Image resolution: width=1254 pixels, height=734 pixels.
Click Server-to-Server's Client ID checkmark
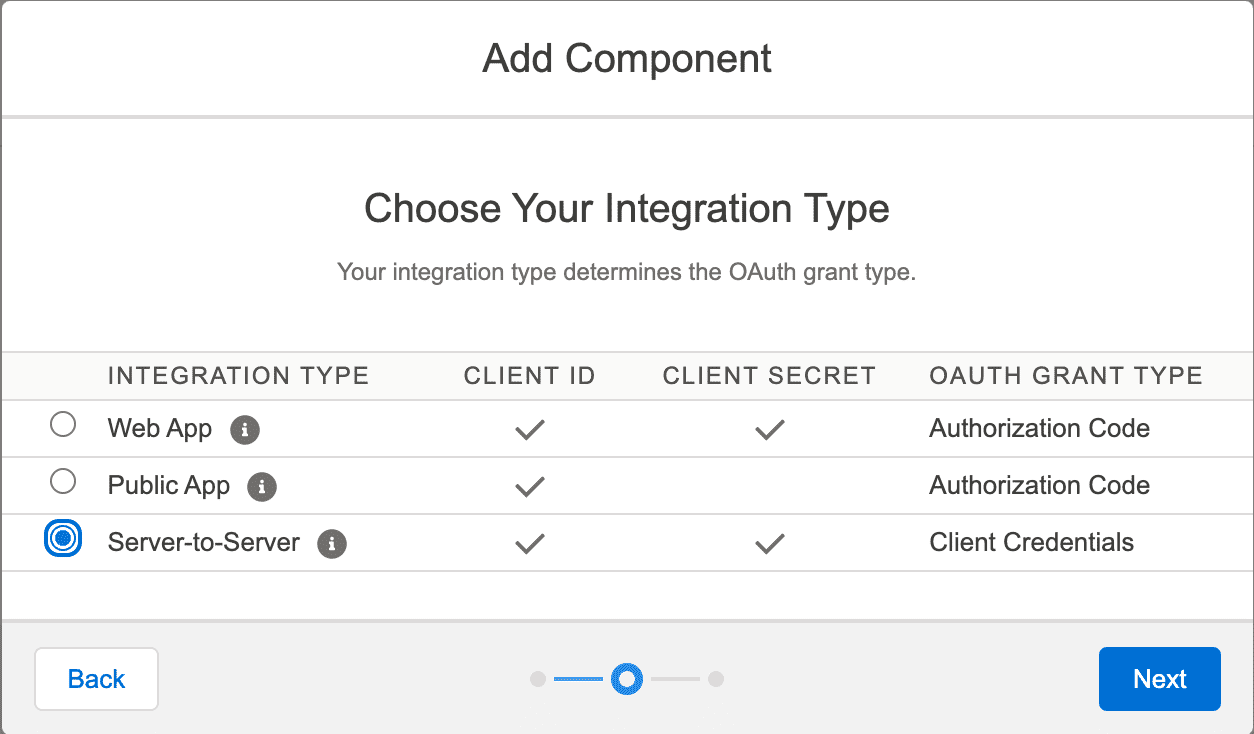[x=529, y=544]
